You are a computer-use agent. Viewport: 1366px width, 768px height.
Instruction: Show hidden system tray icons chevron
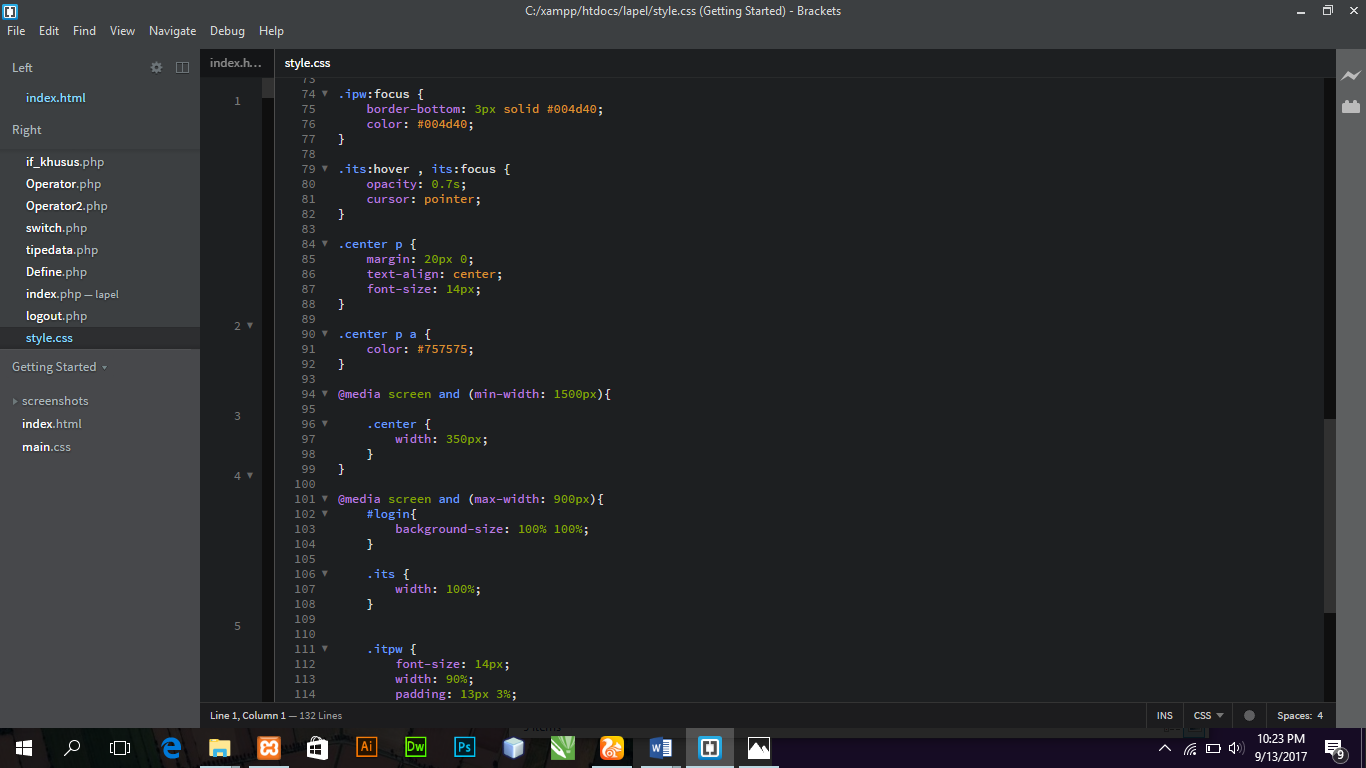[1165, 748]
